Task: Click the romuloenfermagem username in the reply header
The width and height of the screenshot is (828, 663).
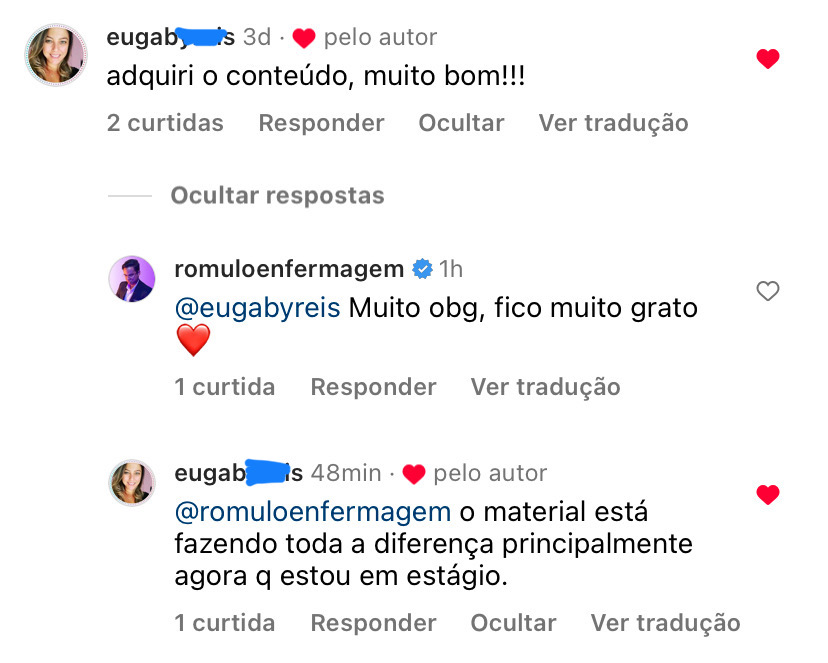Action: [288, 269]
